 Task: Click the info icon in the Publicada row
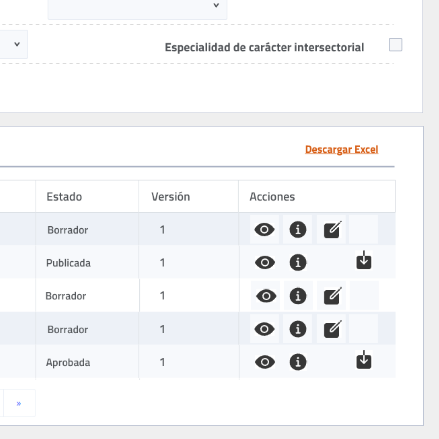coord(298,263)
